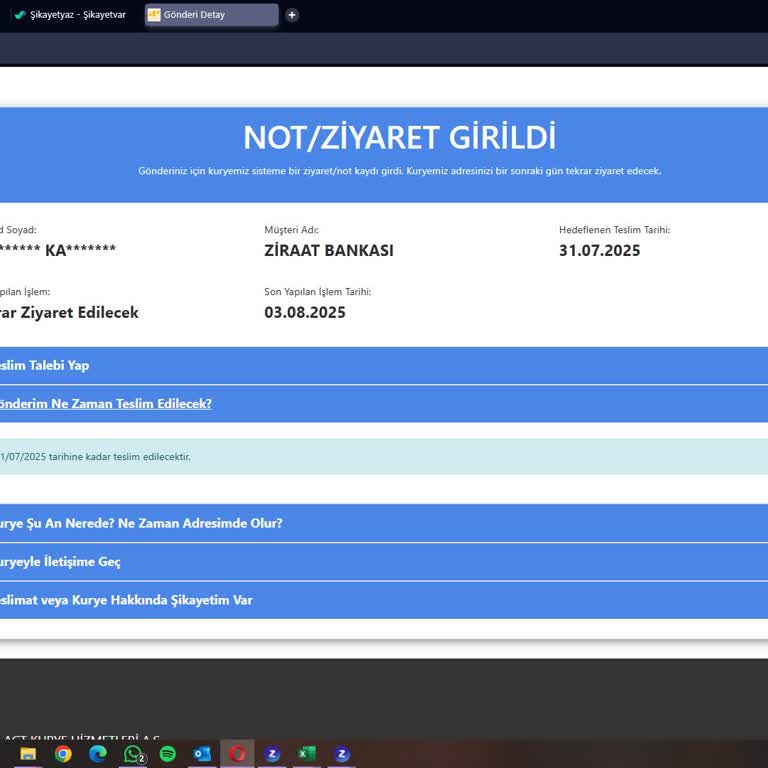The height and width of the screenshot is (768, 768).
Task: Click the courier visit note description text
Action: click(x=400, y=171)
